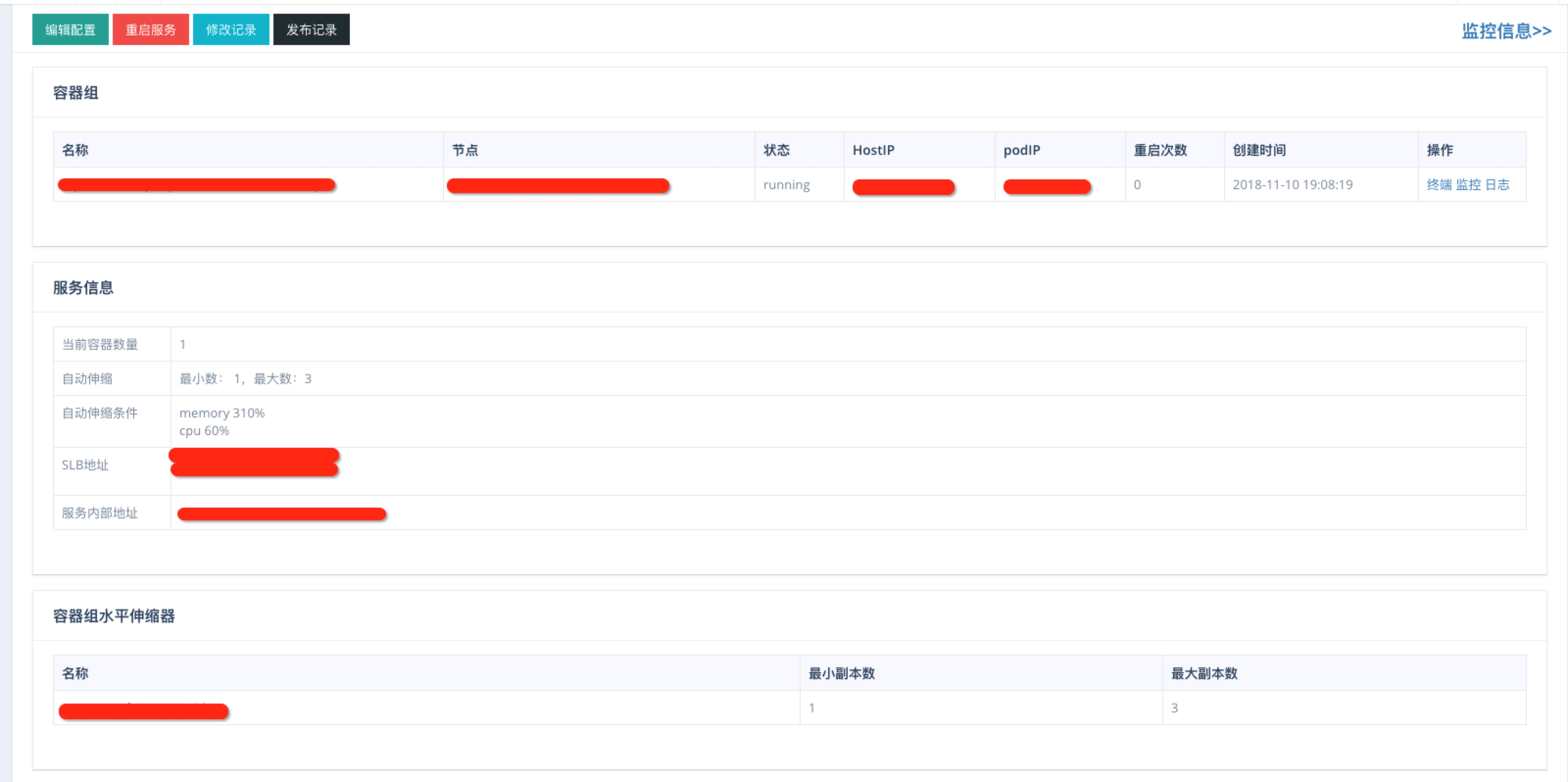Open the 发布记录 panel
The height and width of the screenshot is (782, 1568).
(x=311, y=29)
